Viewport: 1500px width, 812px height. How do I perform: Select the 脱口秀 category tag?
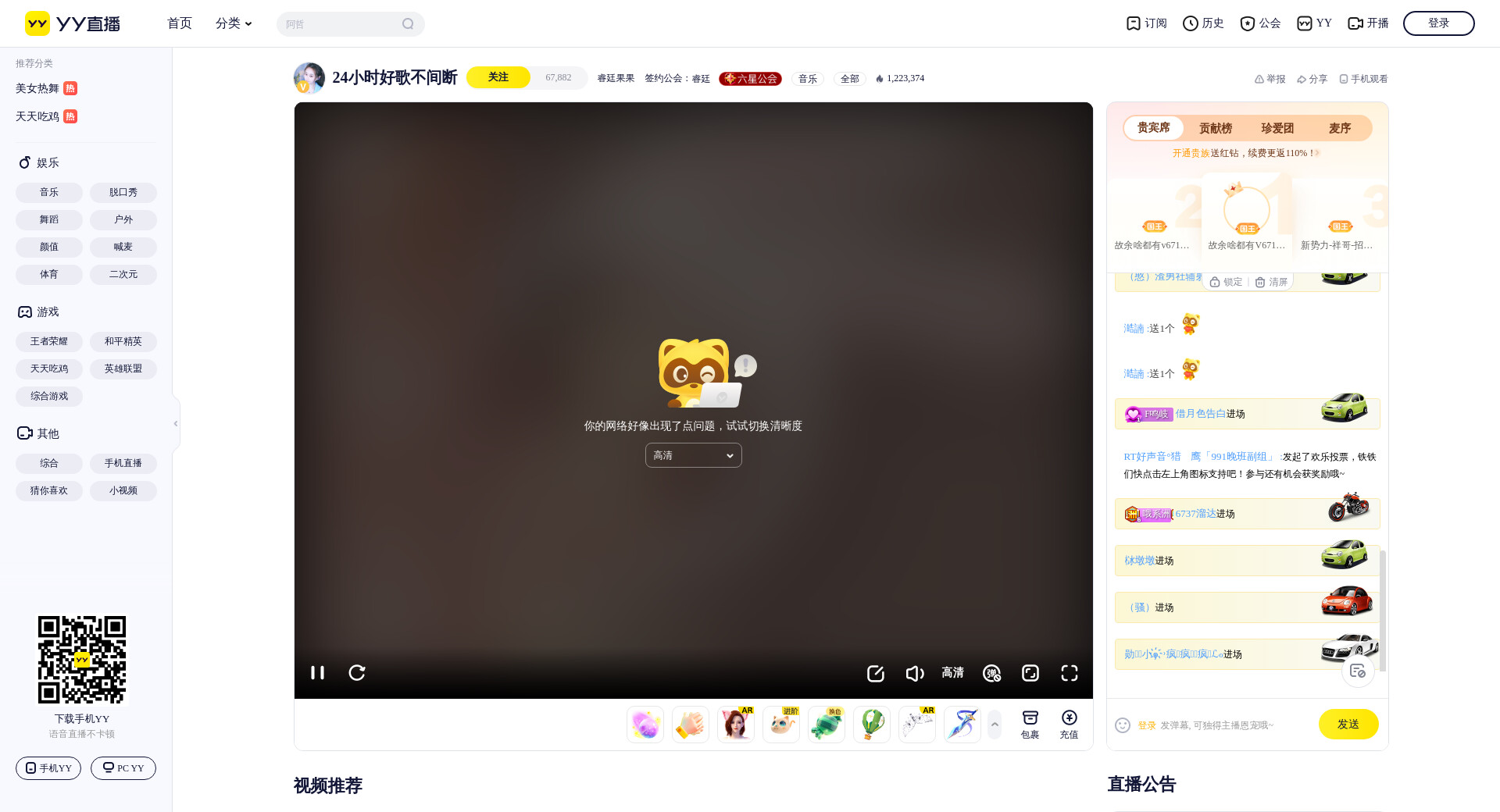123,192
